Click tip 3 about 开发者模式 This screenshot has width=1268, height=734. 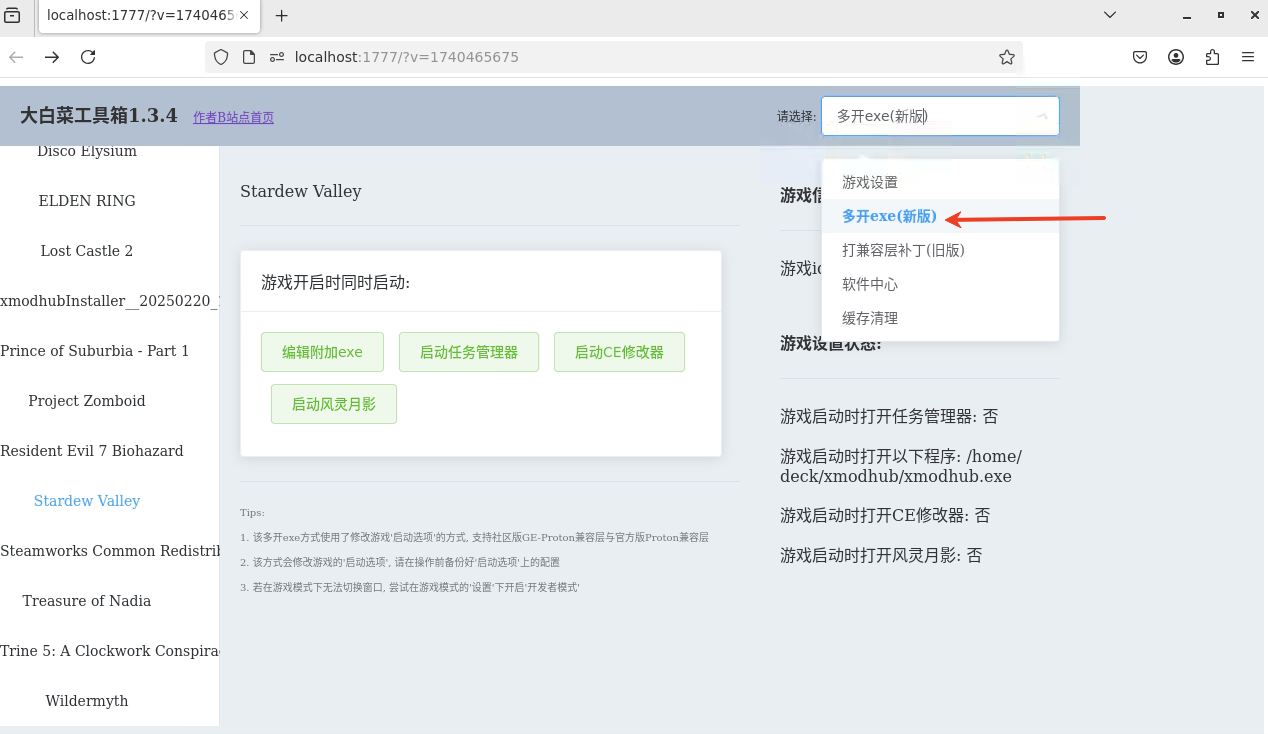tap(410, 587)
